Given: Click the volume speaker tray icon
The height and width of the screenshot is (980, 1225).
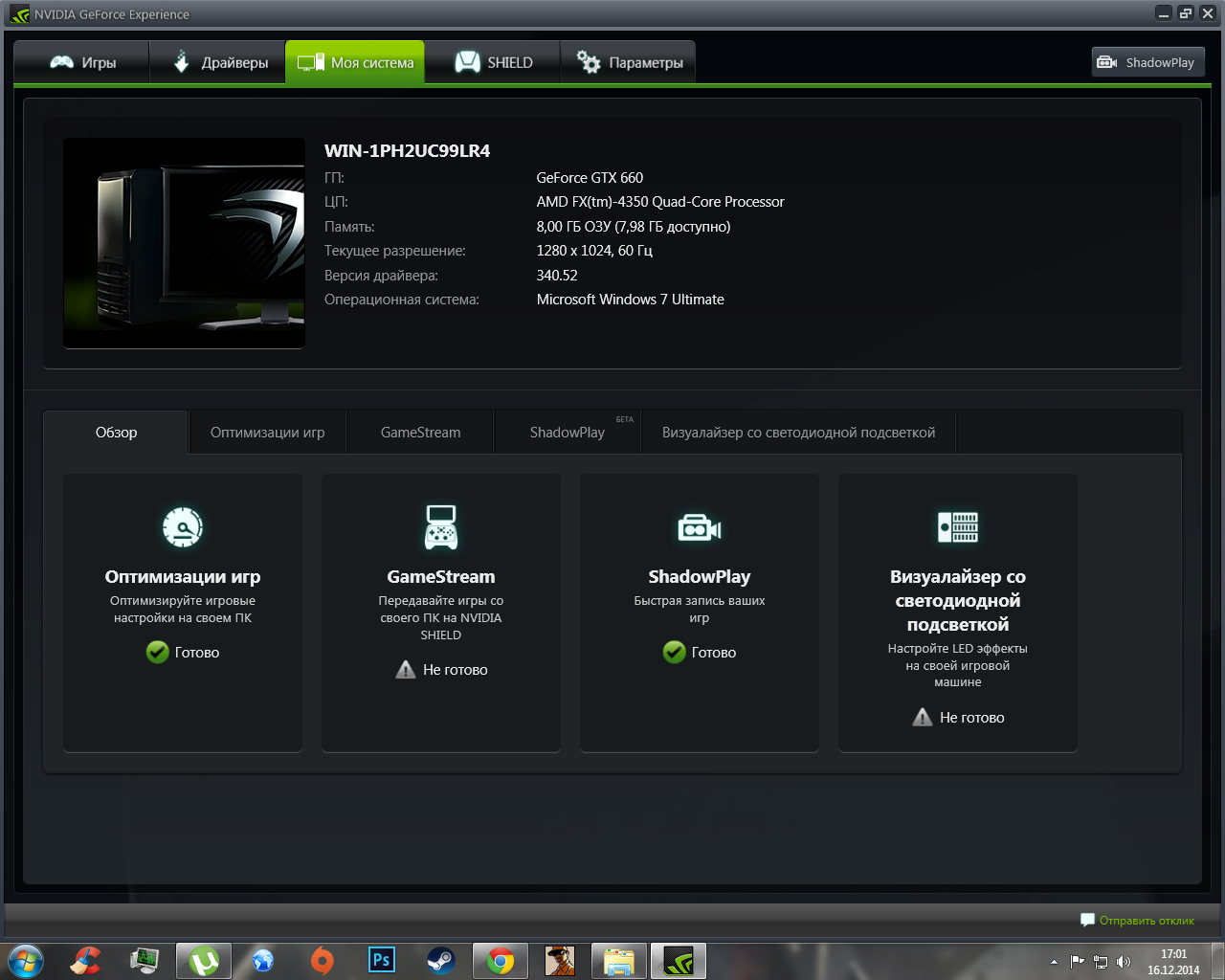Looking at the screenshot, I should (x=1124, y=962).
